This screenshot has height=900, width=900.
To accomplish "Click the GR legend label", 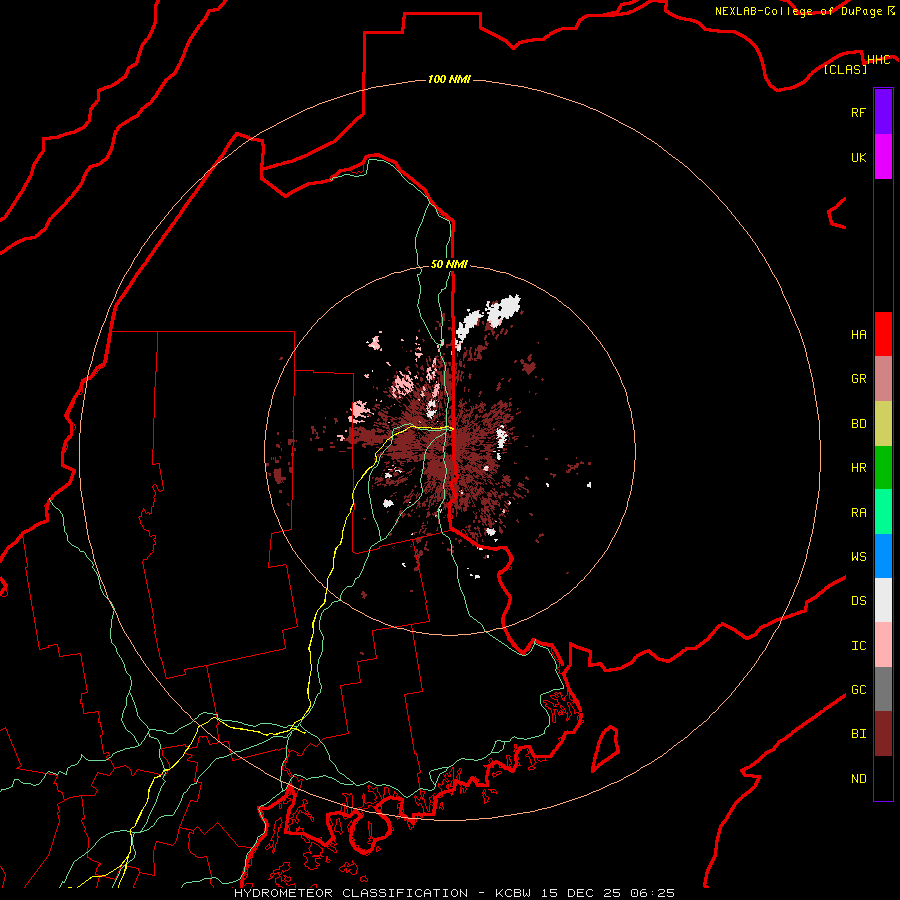I will pos(858,379).
